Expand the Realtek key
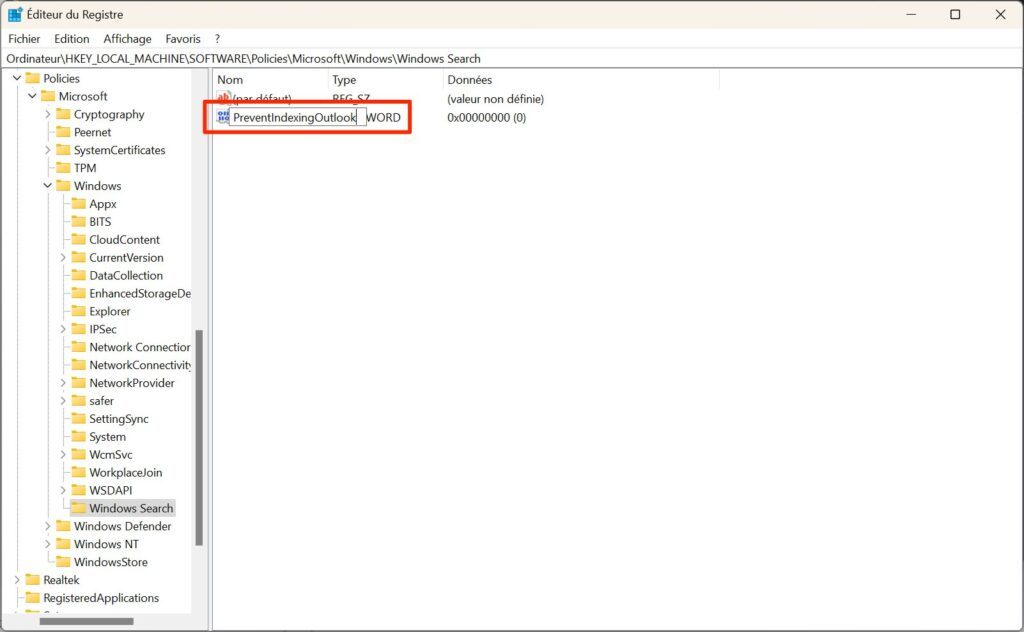Viewport: 1024px width, 632px height. tap(17, 580)
